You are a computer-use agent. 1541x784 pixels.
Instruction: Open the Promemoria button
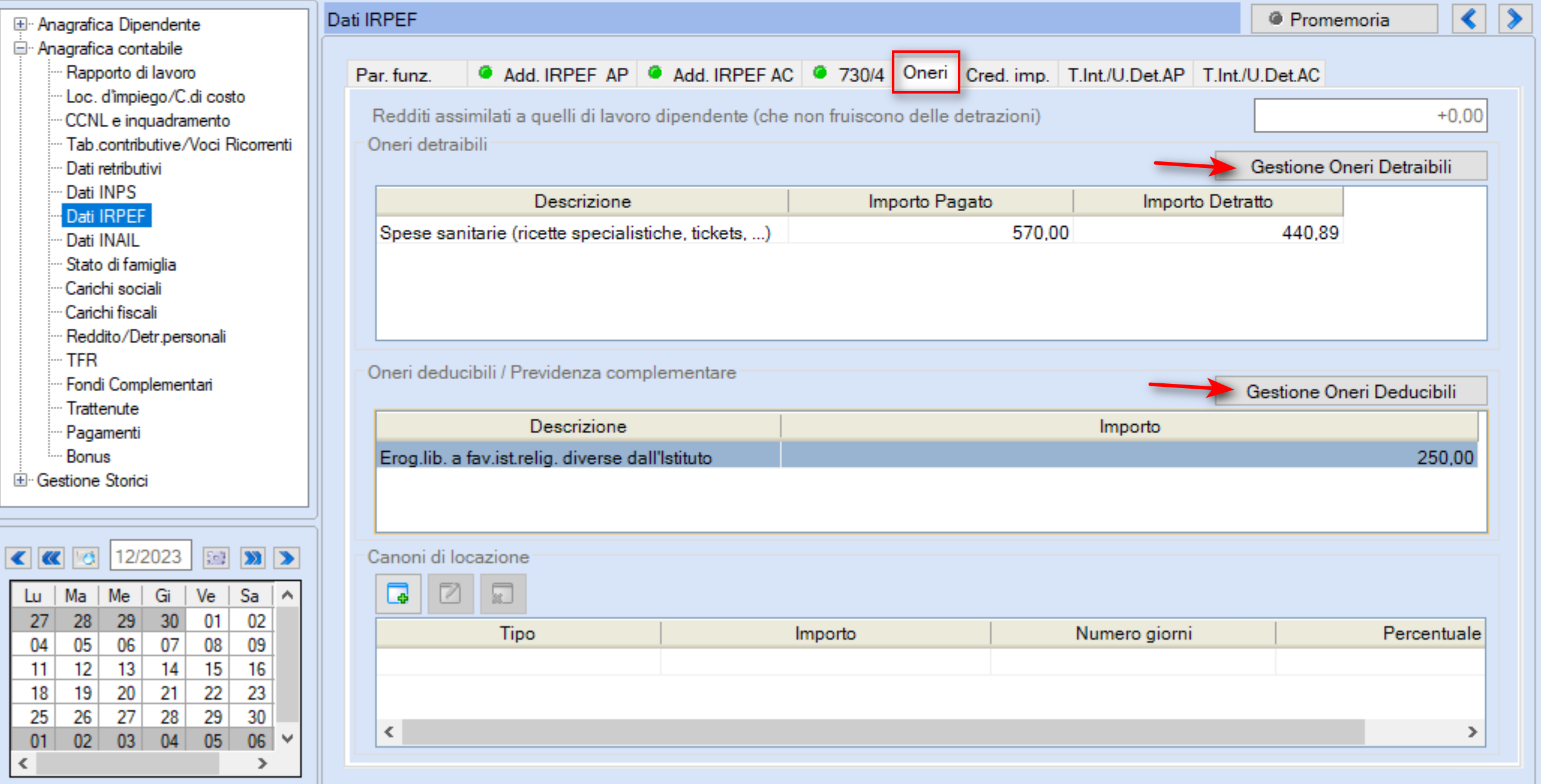[x=1344, y=19]
